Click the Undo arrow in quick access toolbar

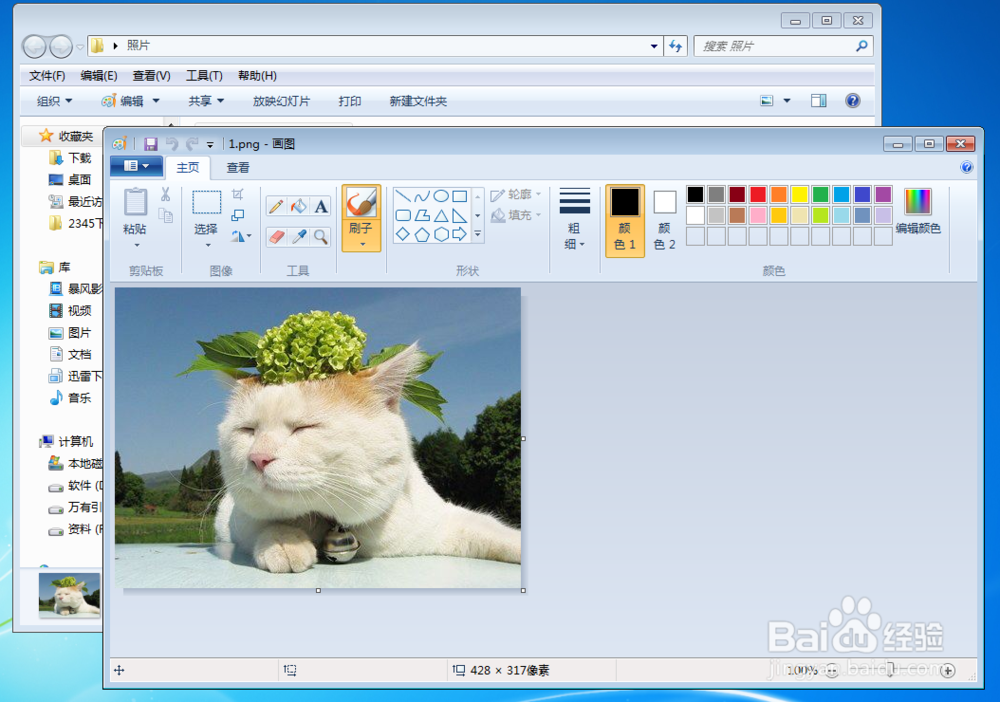tap(172, 144)
